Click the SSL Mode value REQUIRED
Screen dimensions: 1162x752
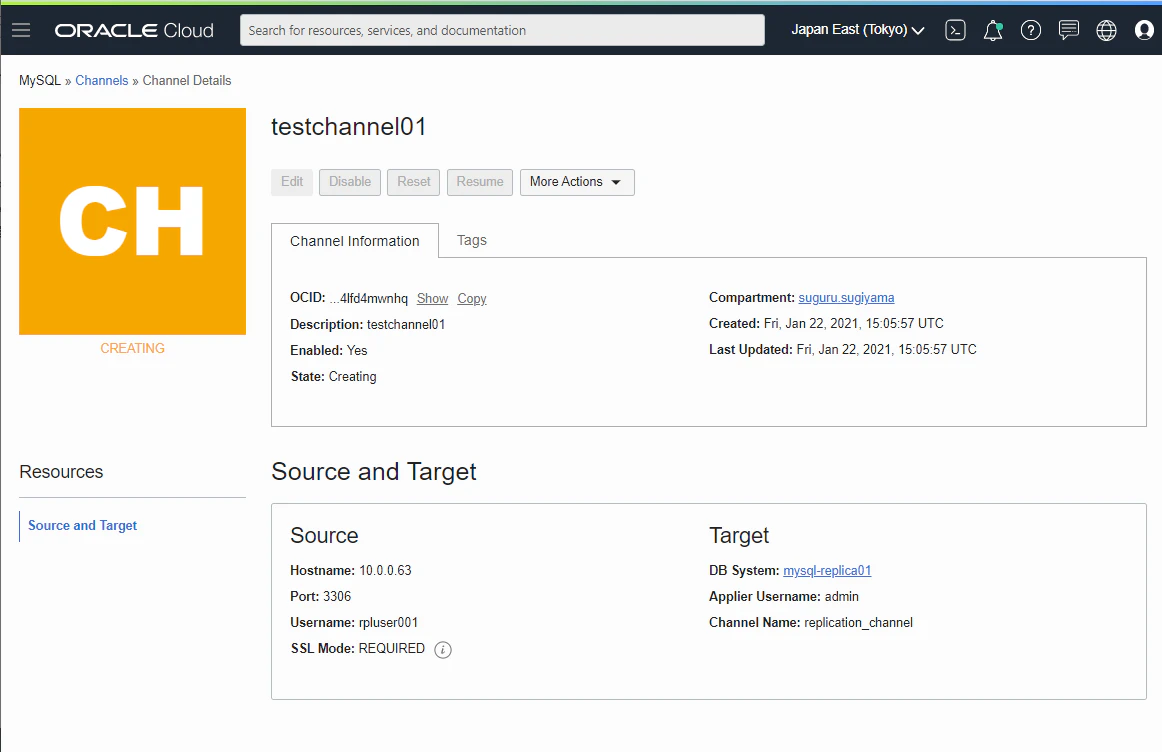coord(392,648)
